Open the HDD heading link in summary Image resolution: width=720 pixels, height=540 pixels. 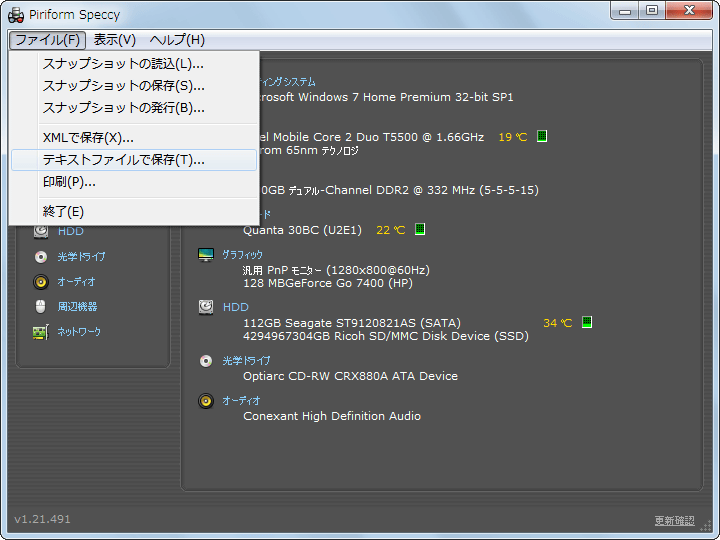[236, 307]
